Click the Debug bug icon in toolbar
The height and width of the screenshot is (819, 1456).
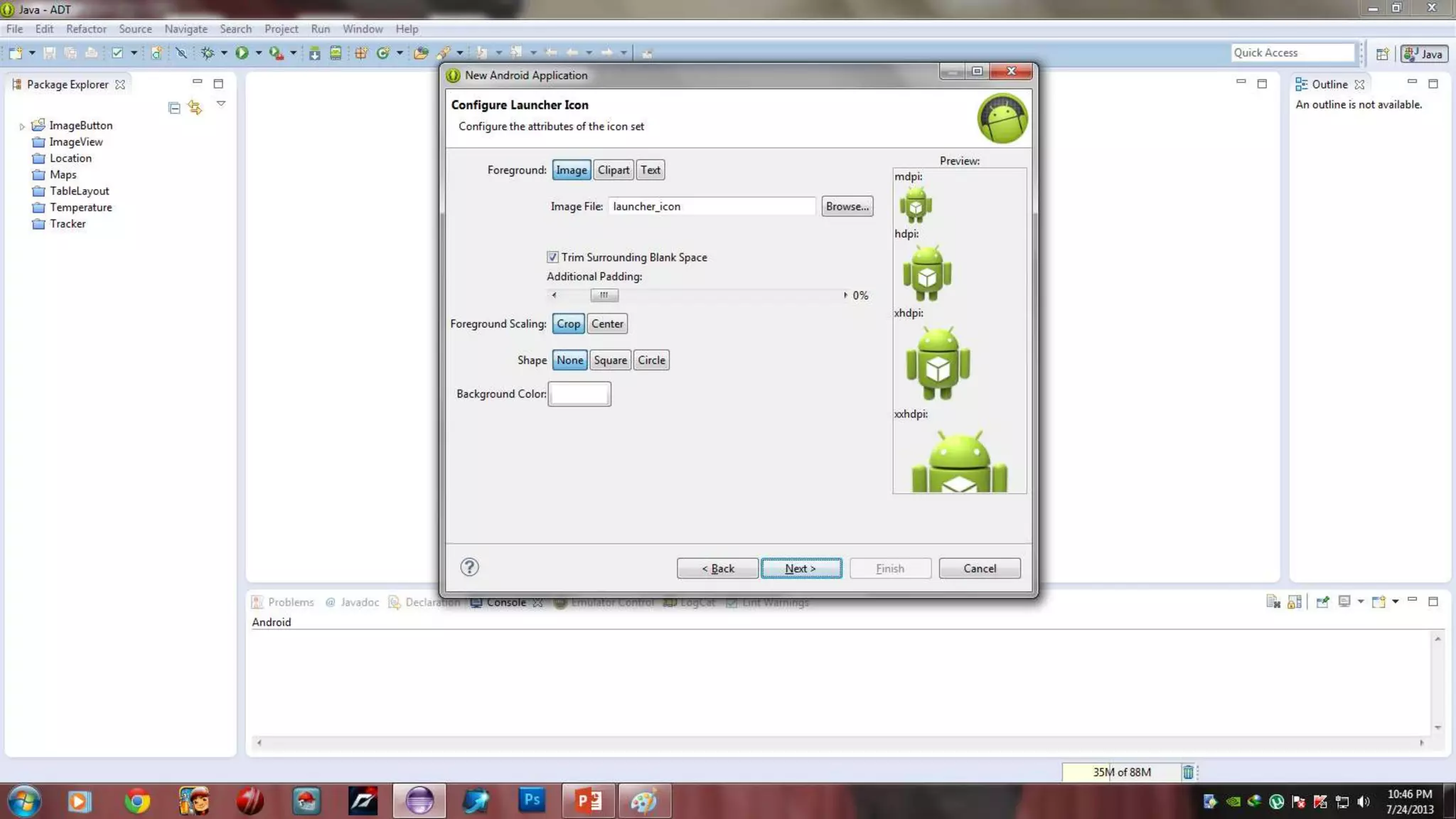[x=207, y=53]
